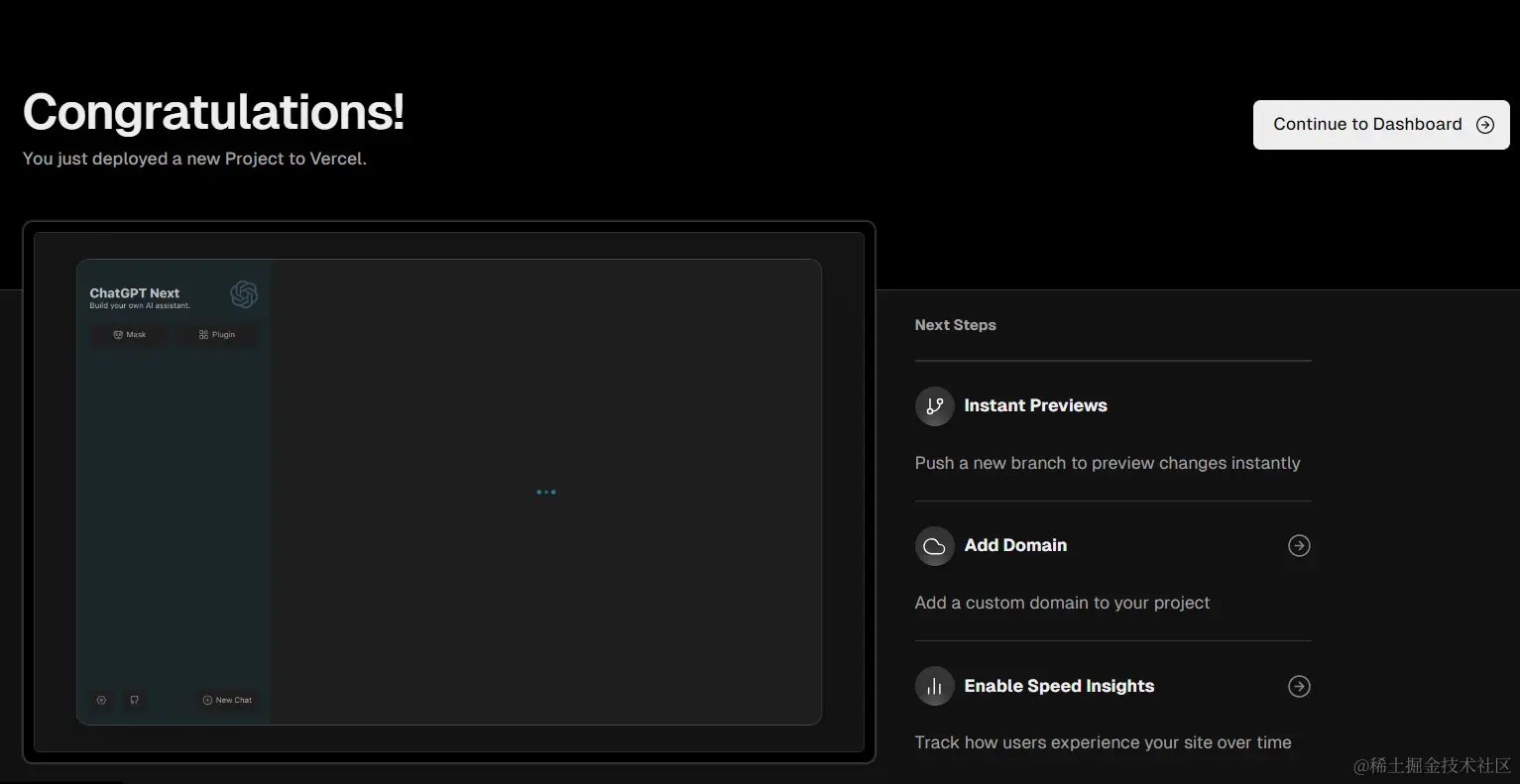The height and width of the screenshot is (784, 1520).
Task: Click the ChatGPT Next title in preview
Action: coord(135,293)
